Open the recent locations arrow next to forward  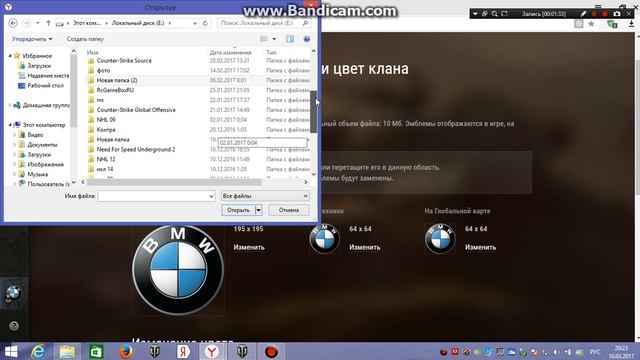click(38, 23)
